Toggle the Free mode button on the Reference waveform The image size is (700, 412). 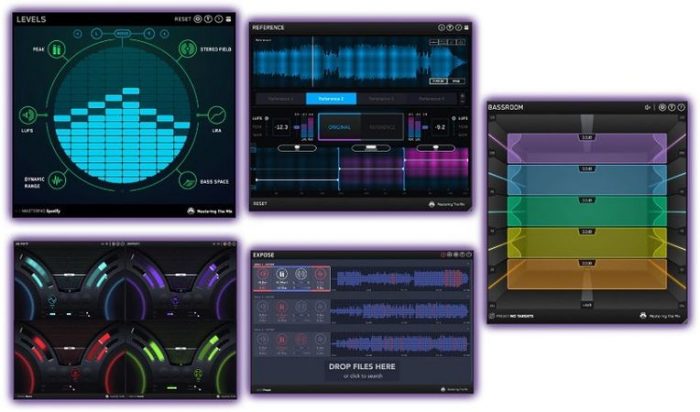[x=437, y=80]
